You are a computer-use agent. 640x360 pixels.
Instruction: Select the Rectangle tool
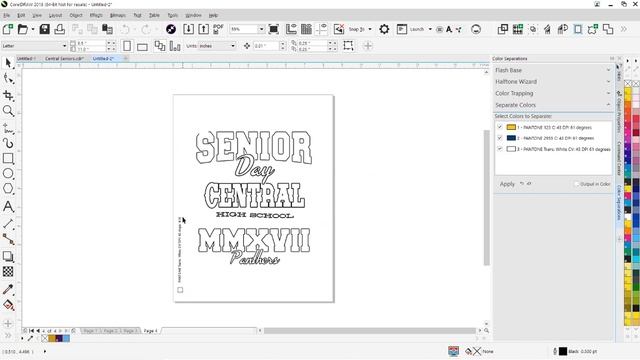(x=8, y=158)
